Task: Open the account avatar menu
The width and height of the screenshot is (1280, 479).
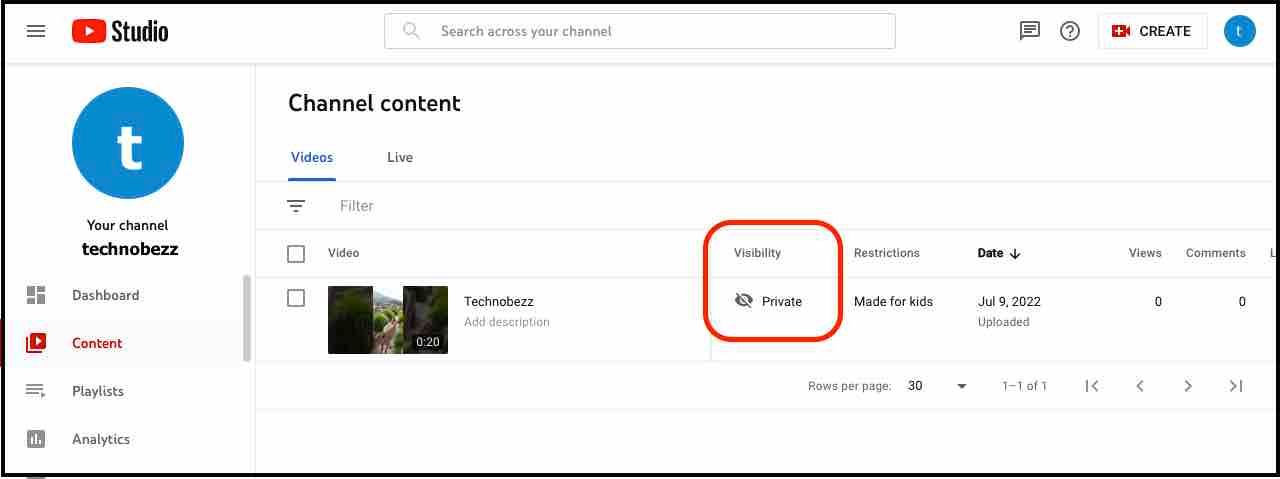Action: click(1239, 31)
